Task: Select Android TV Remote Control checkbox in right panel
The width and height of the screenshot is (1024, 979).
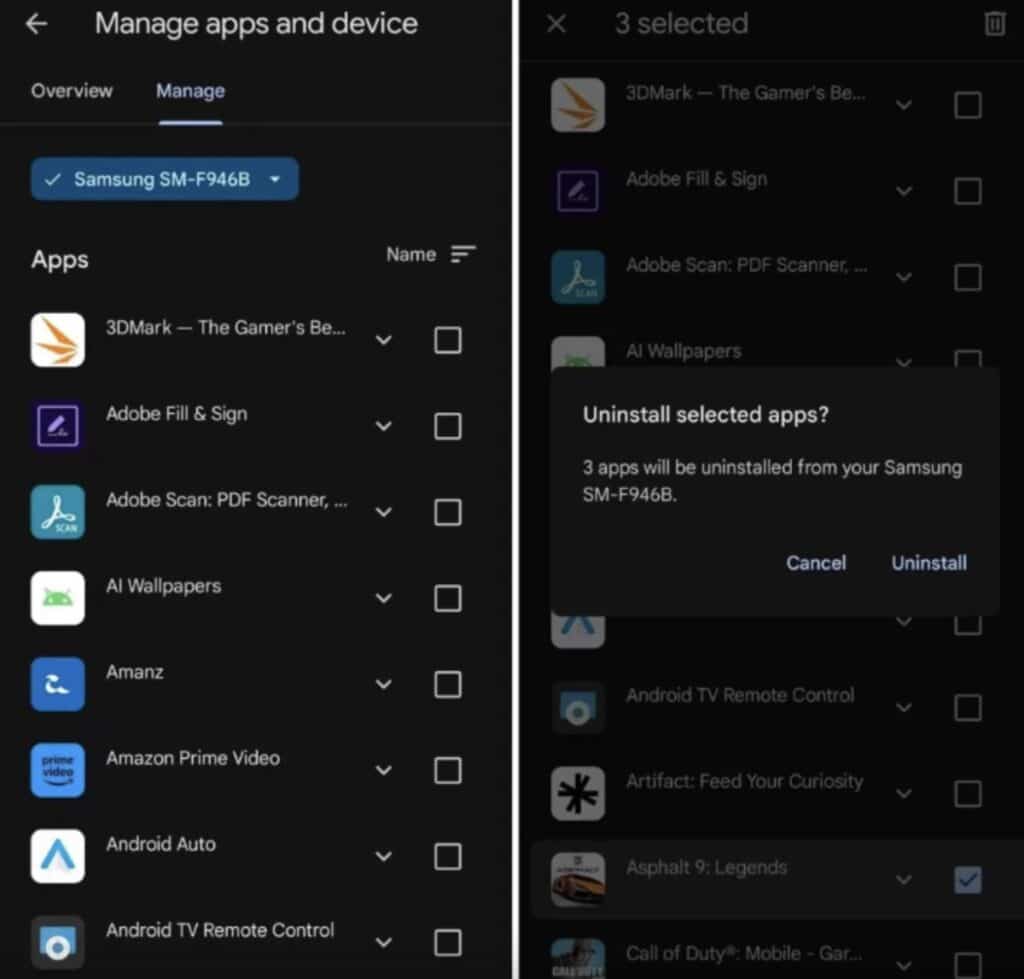Action: (x=967, y=708)
